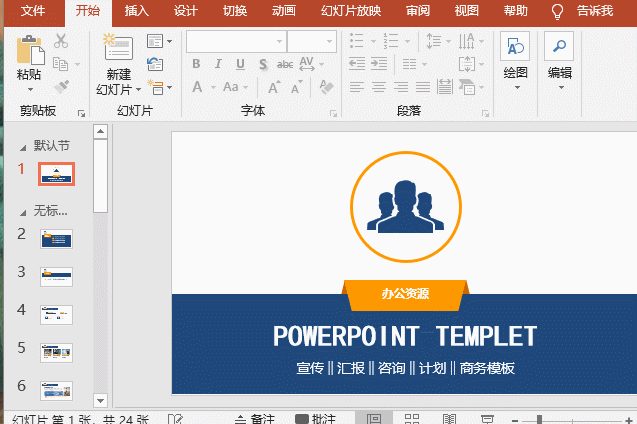The height and width of the screenshot is (424, 637).
Task: Toggle text Shadow effect
Action: click(263, 64)
